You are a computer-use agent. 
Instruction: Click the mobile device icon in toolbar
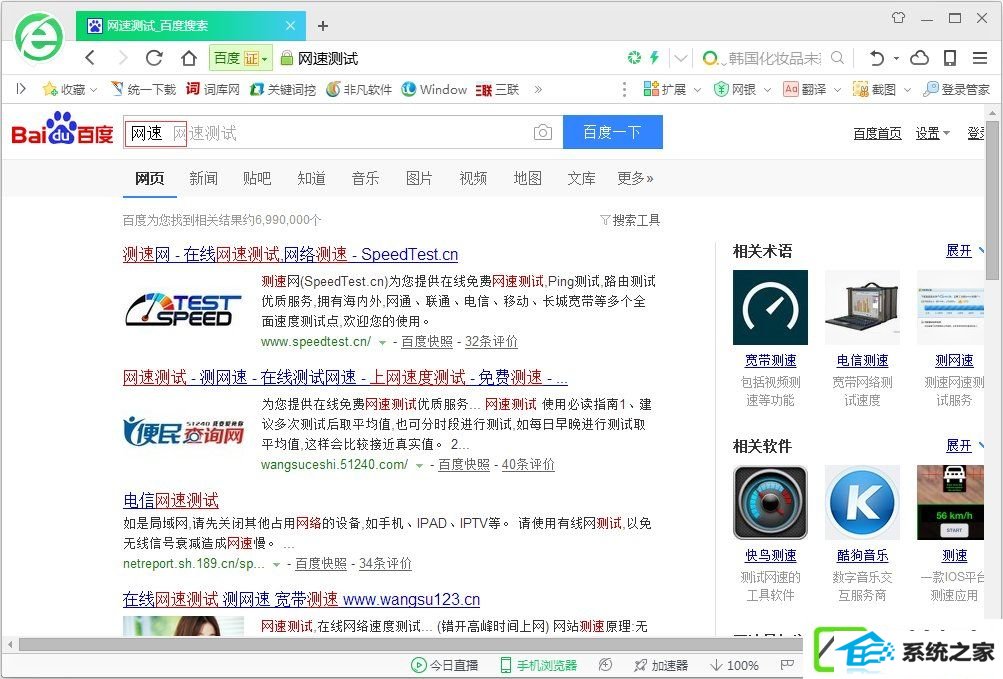[950, 58]
